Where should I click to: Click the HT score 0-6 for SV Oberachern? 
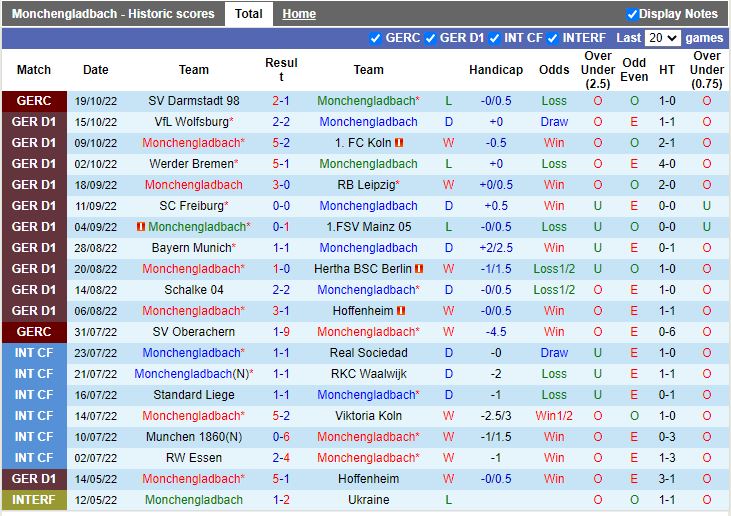pos(667,331)
